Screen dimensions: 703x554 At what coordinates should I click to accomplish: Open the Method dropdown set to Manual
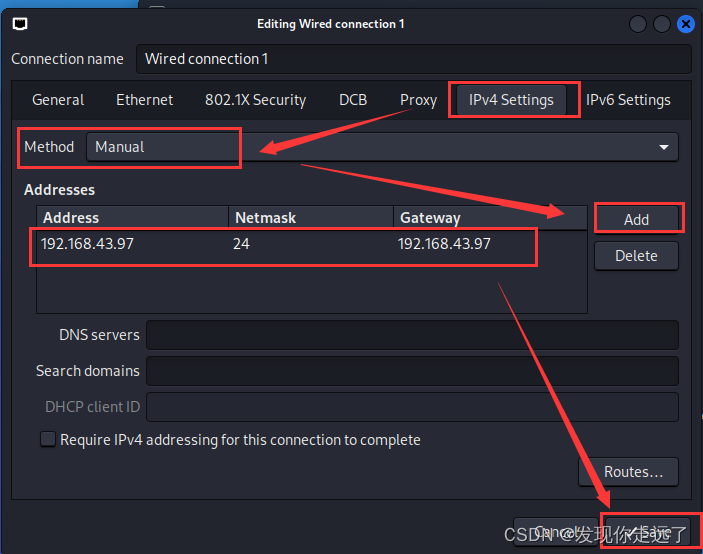click(x=382, y=147)
